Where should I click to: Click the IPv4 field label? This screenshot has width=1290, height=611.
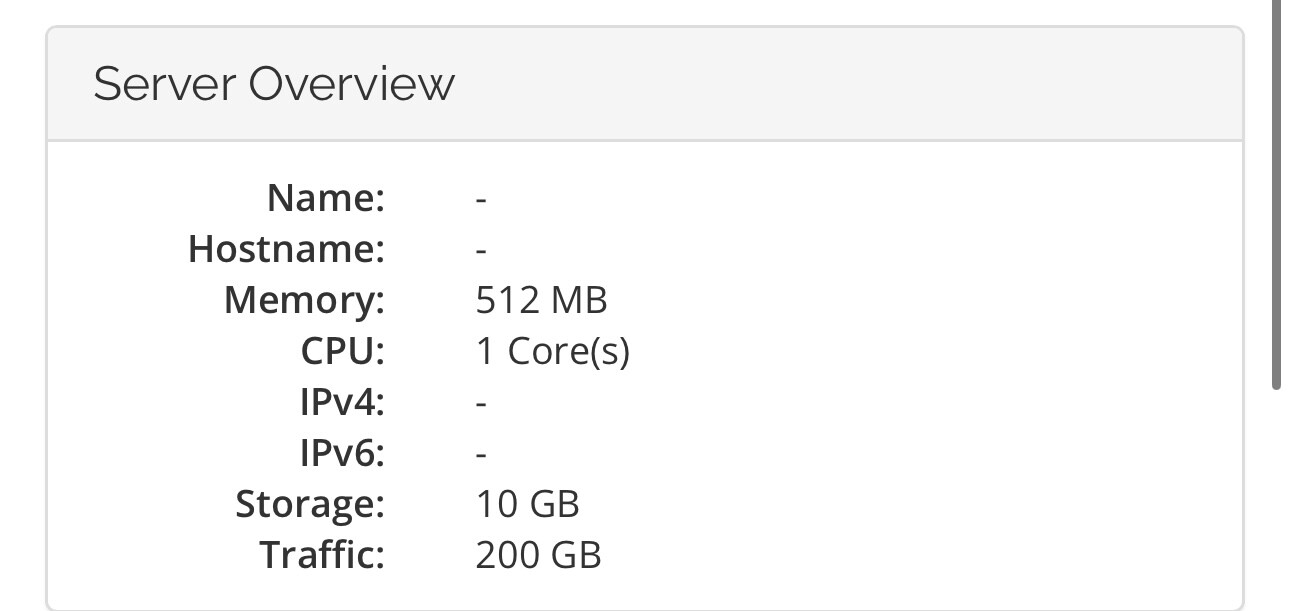342,403
